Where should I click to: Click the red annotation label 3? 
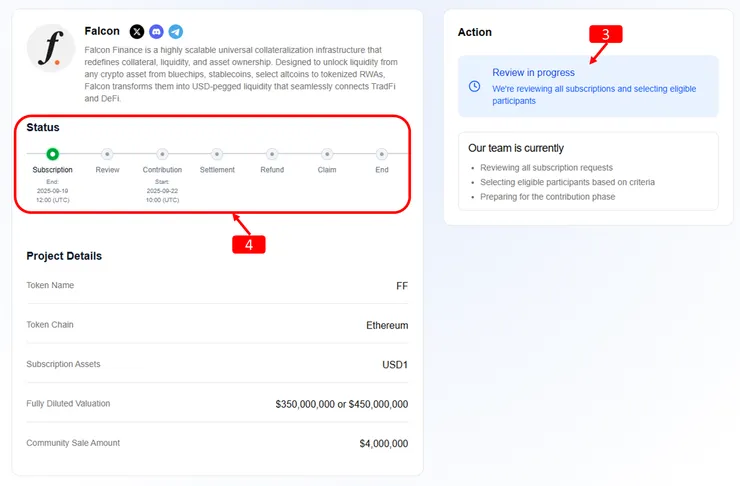[605, 33]
